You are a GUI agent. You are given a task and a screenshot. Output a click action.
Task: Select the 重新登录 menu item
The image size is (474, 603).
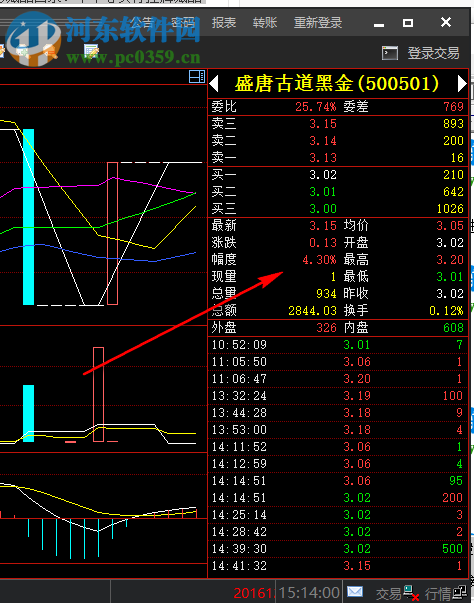point(318,23)
